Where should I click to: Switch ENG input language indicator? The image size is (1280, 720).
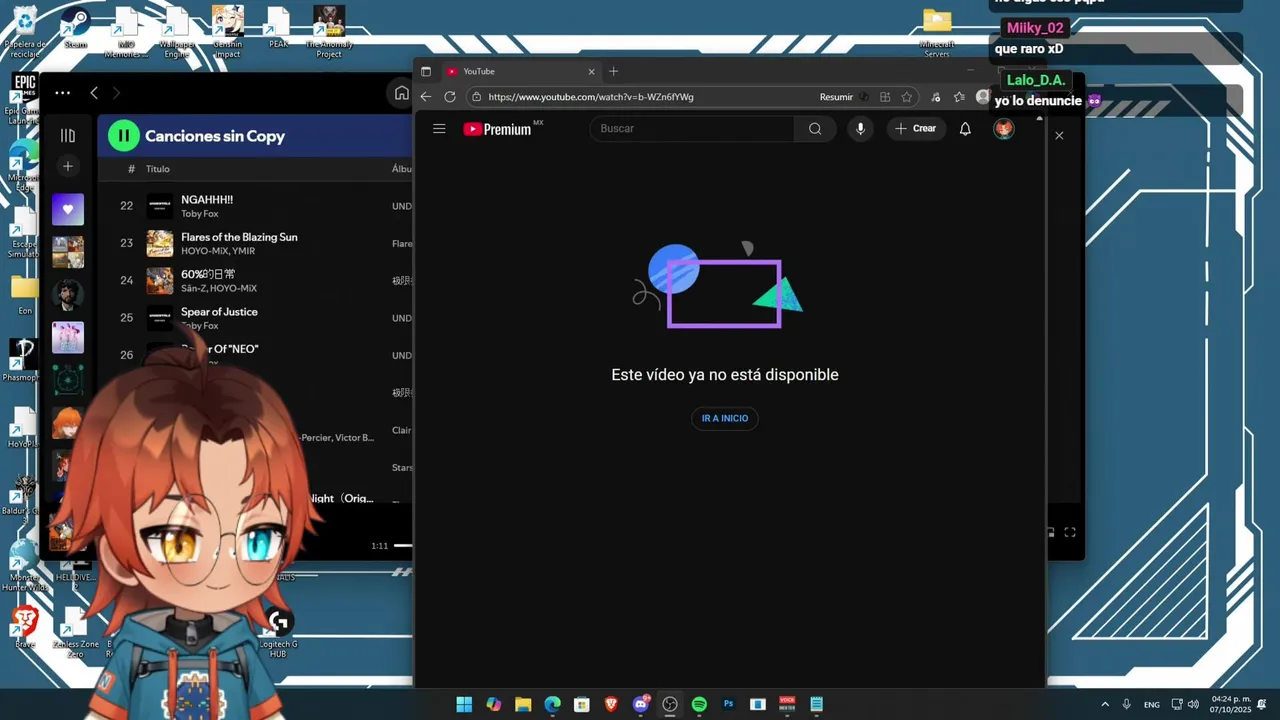tap(1152, 704)
